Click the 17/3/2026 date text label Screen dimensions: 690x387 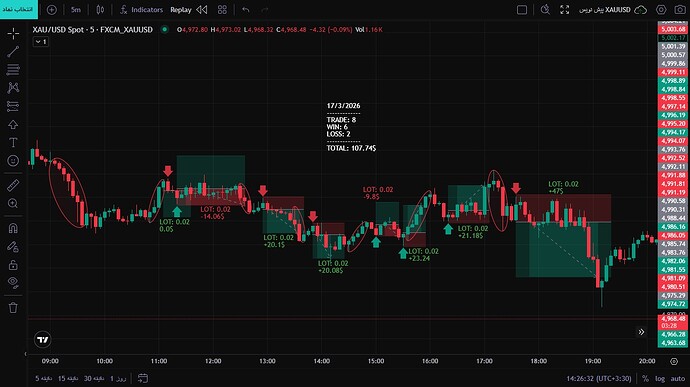point(343,106)
